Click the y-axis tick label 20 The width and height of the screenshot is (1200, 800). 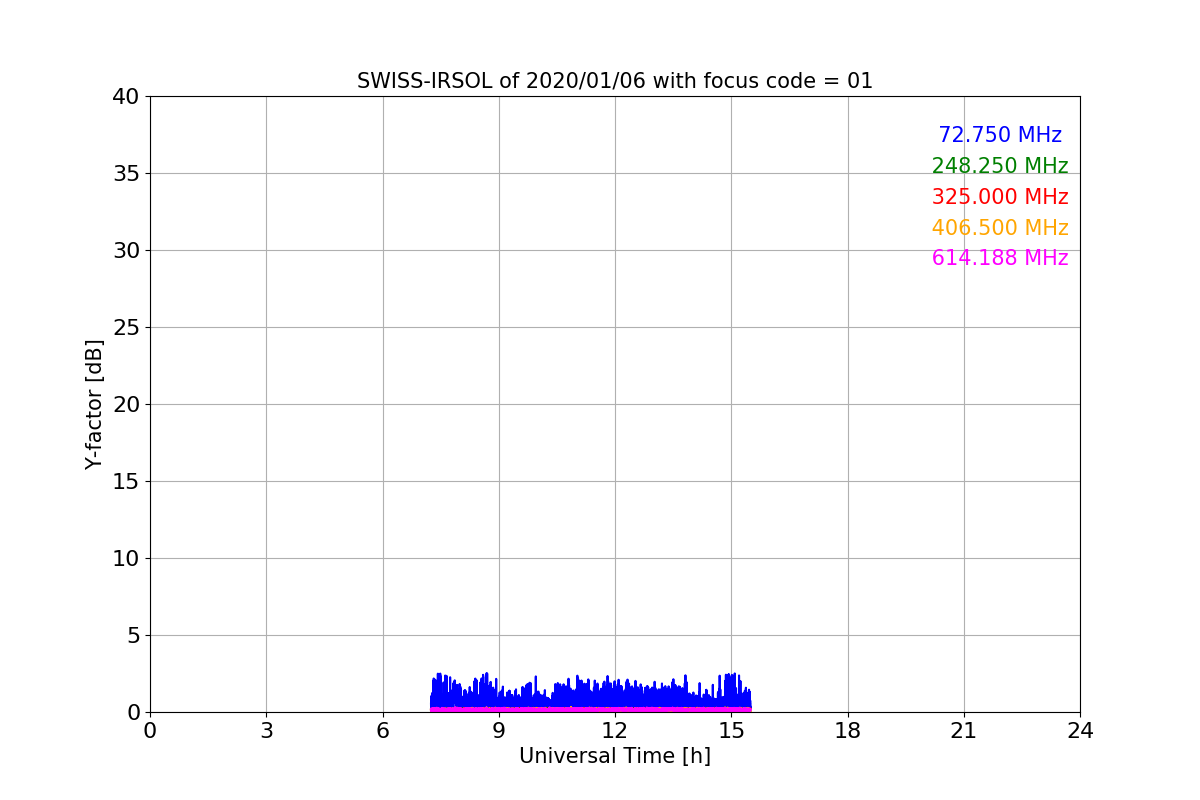point(126,405)
